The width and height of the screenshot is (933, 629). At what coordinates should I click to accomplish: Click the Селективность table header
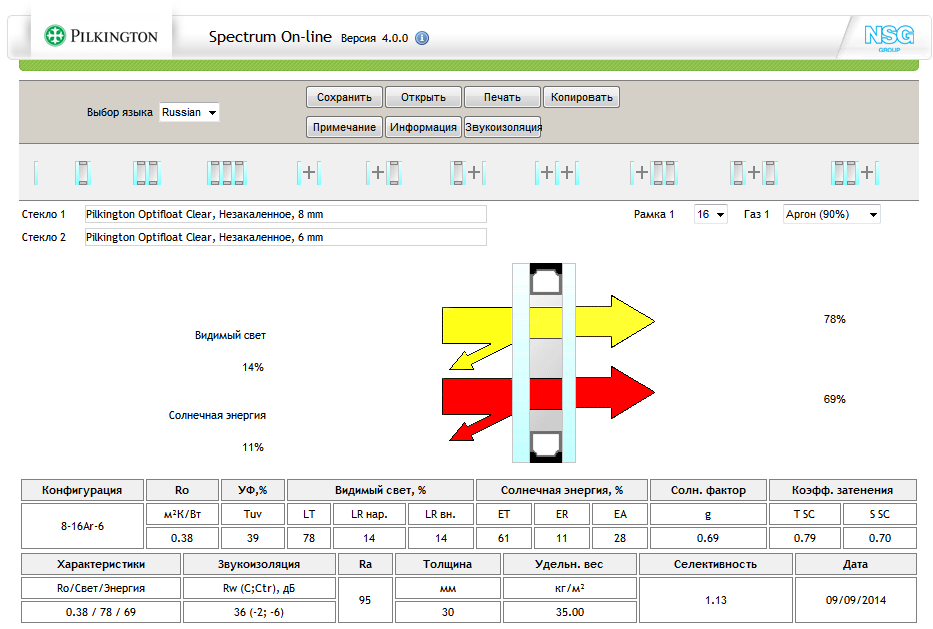point(715,564)
